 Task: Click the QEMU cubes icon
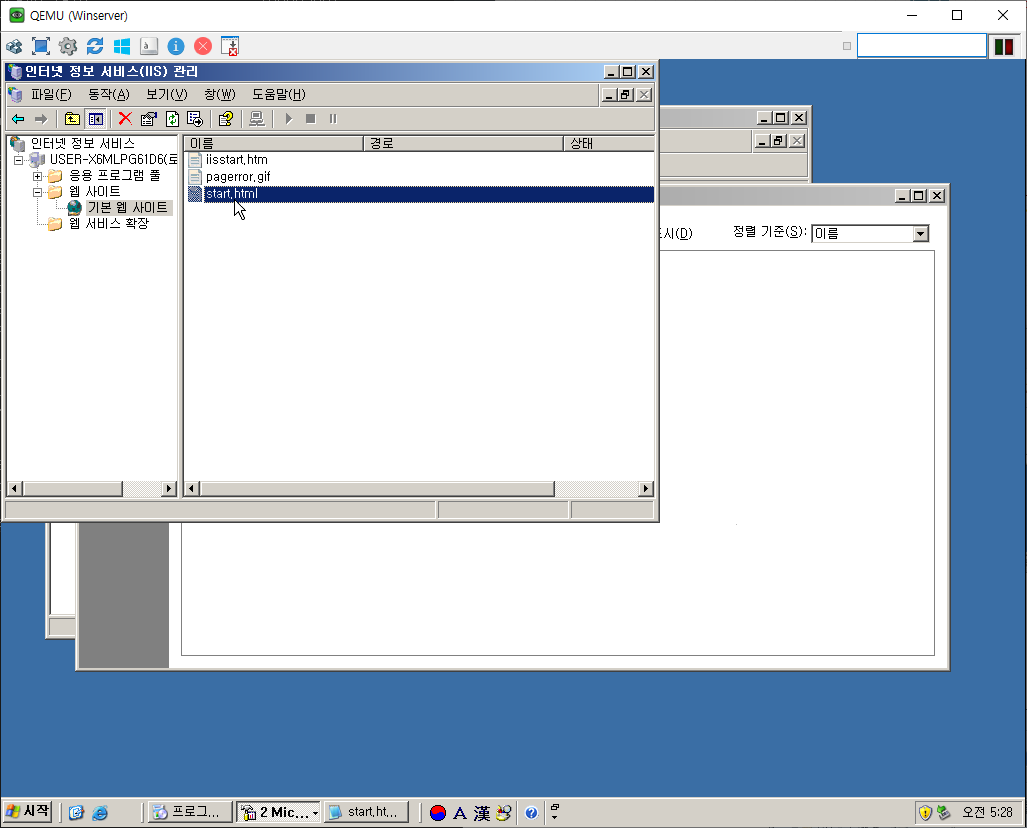(x=14, y=46)
